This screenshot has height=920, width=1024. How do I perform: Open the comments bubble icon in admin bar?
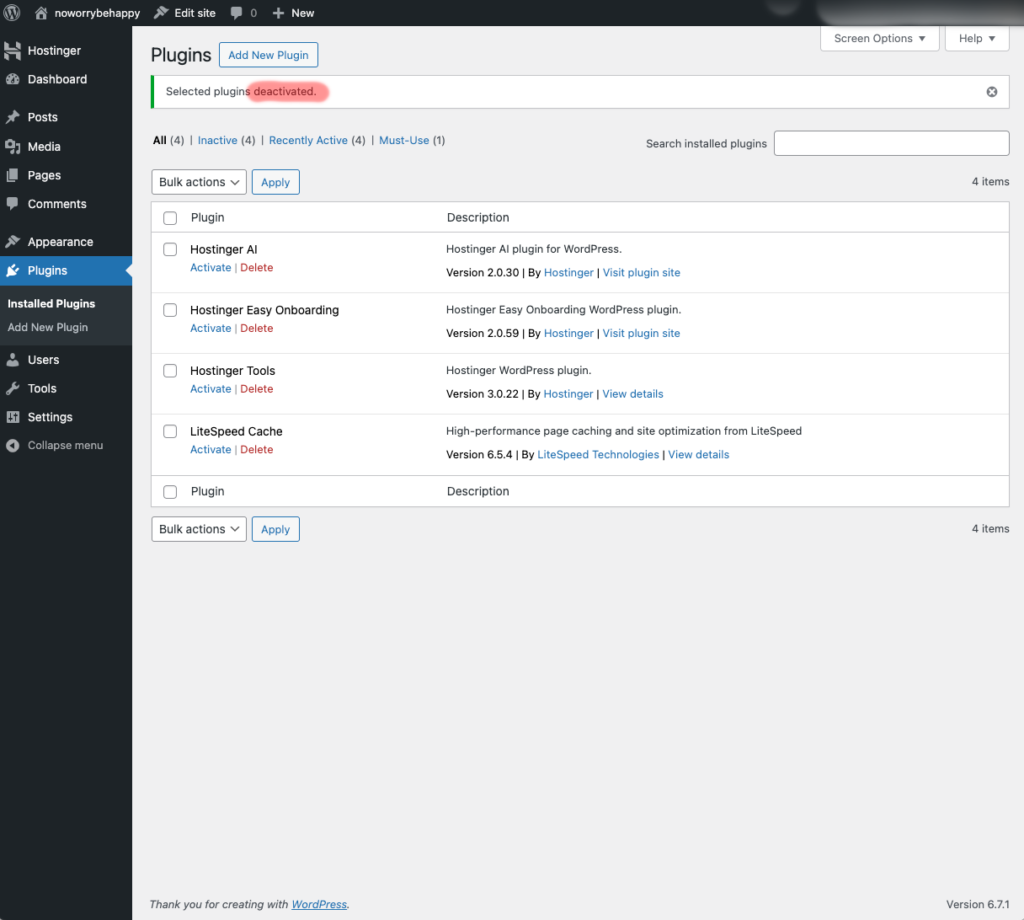tap(236, 13)
